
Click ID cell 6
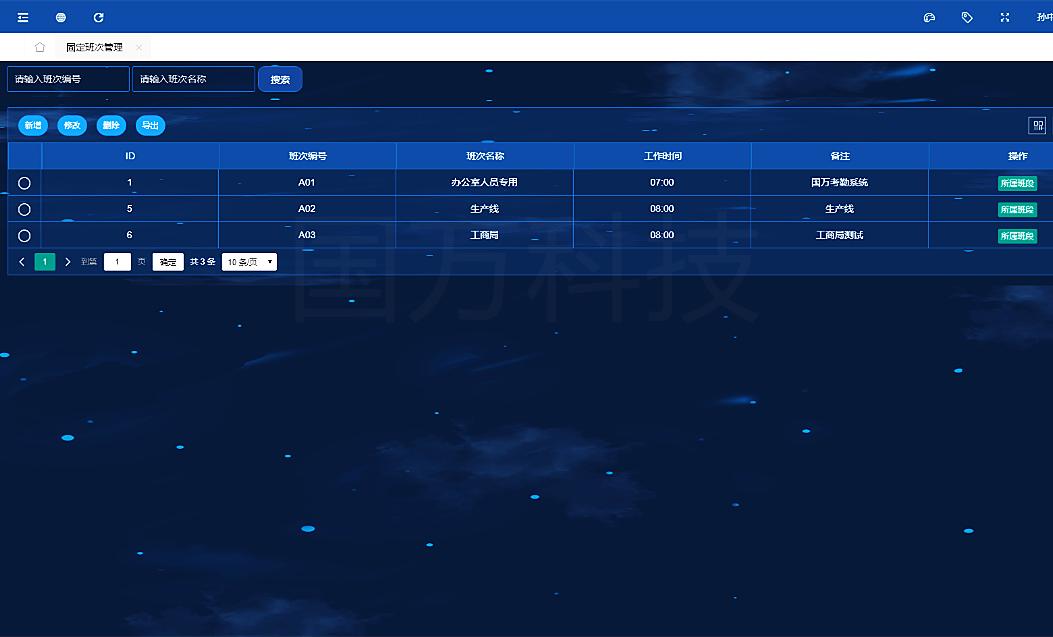coord(130,235)
